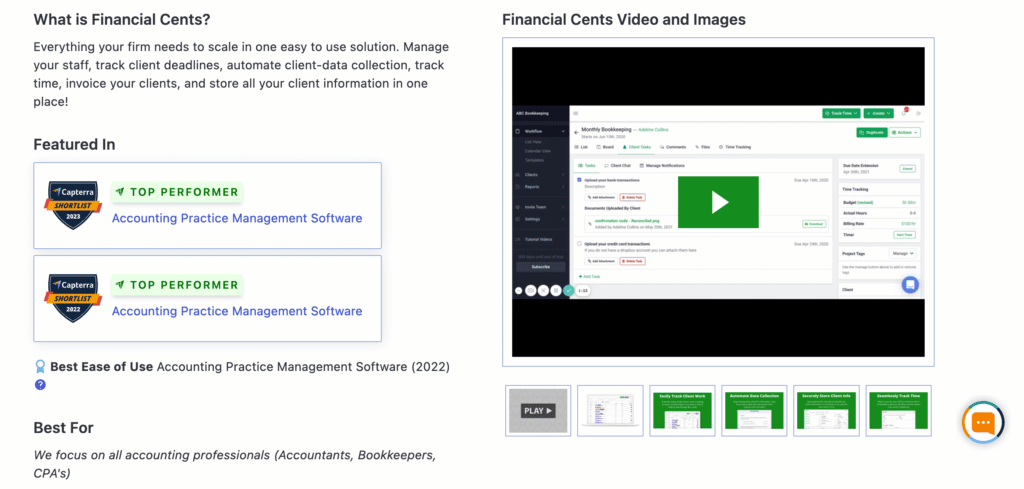
Task: Expand Invite Team in the preview sidebar
Action: pyautogui.click(x=540, y=207)
